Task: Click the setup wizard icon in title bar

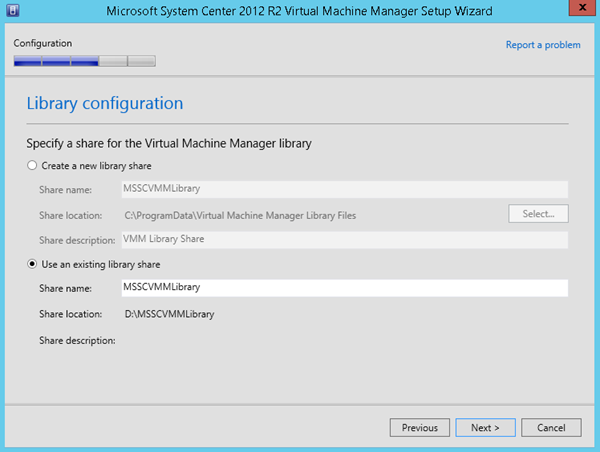Action: (x=13, y=10)
